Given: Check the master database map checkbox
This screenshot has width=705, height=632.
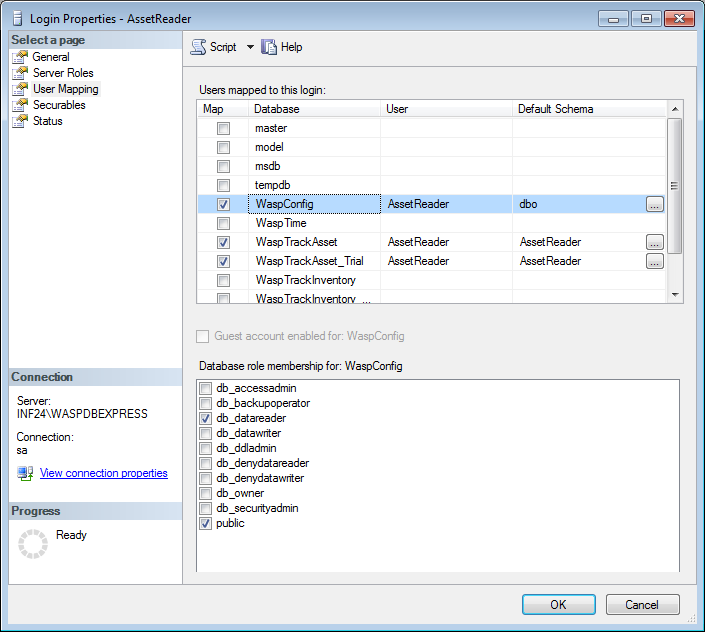Looking at the screenshot, I should tap(223, 129).
